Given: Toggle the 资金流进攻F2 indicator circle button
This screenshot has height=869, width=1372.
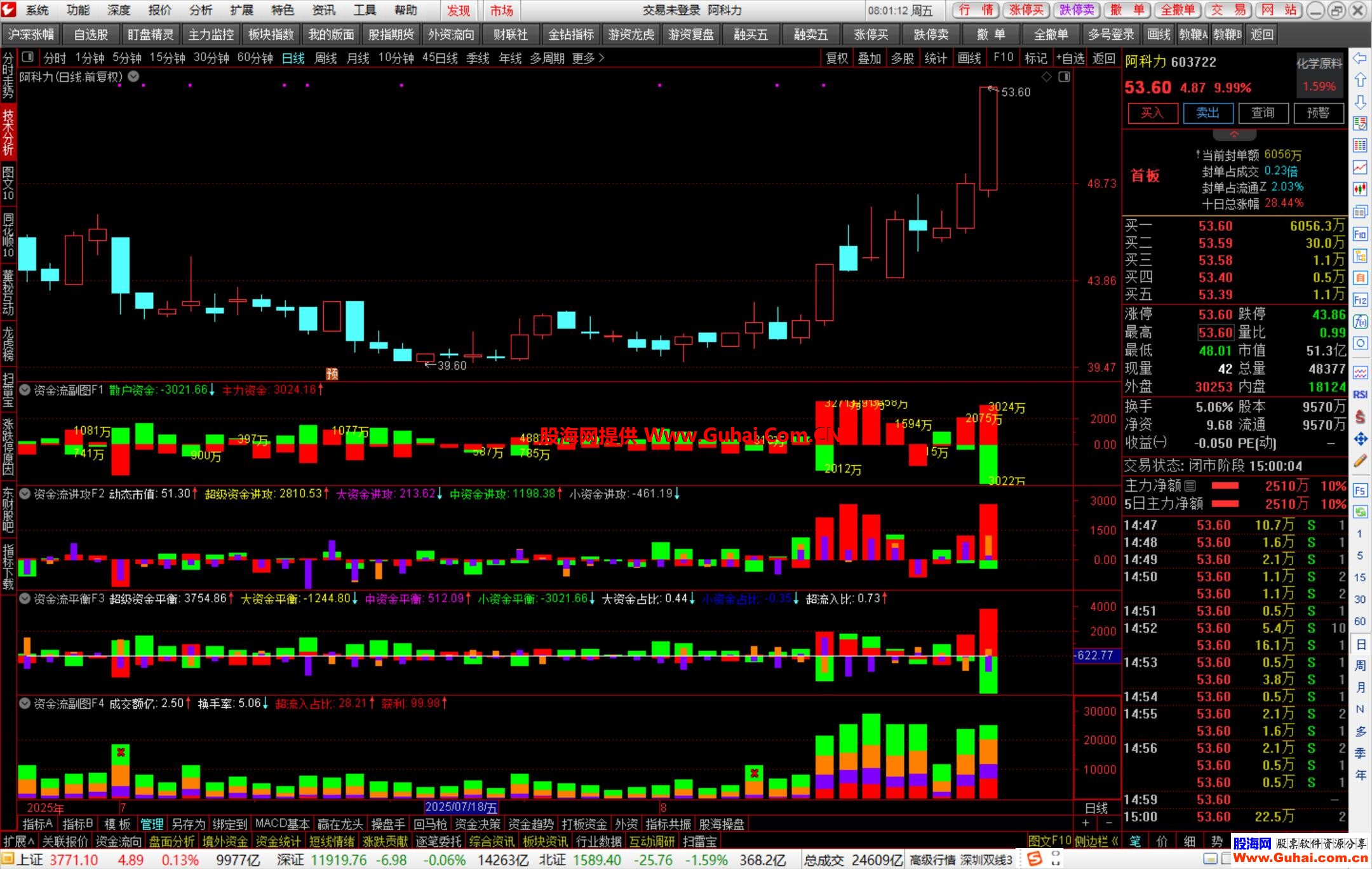Looking at the screenshot, I should 25,494.
